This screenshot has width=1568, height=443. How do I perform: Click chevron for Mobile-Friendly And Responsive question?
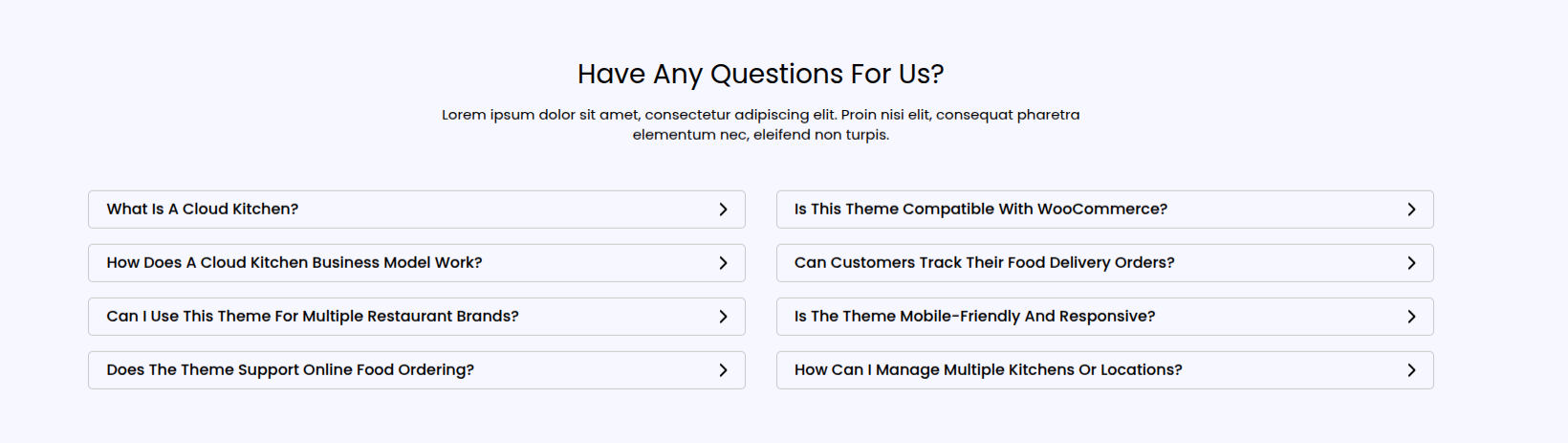coord(1411,317)
